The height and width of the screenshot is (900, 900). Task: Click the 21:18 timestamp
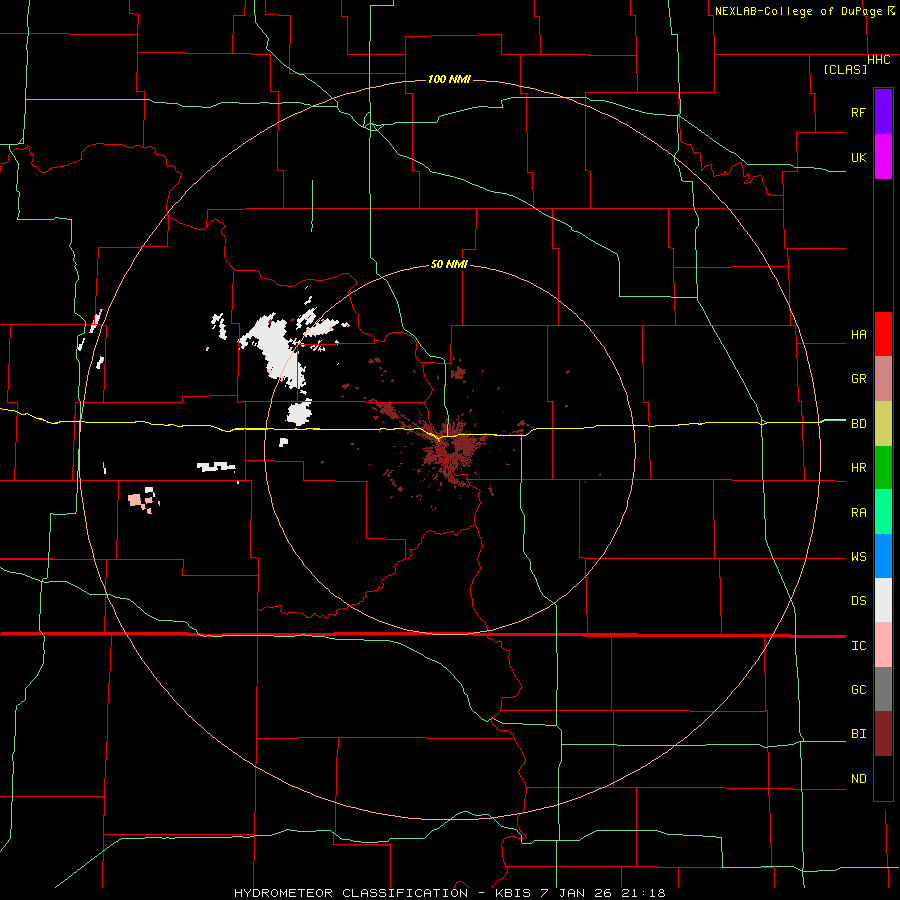coord(642,893)
